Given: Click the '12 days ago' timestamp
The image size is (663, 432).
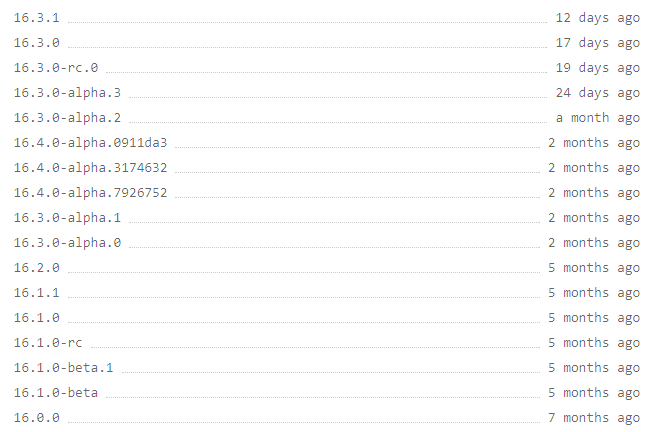Looking at the screenshot, I should point(598,18).
